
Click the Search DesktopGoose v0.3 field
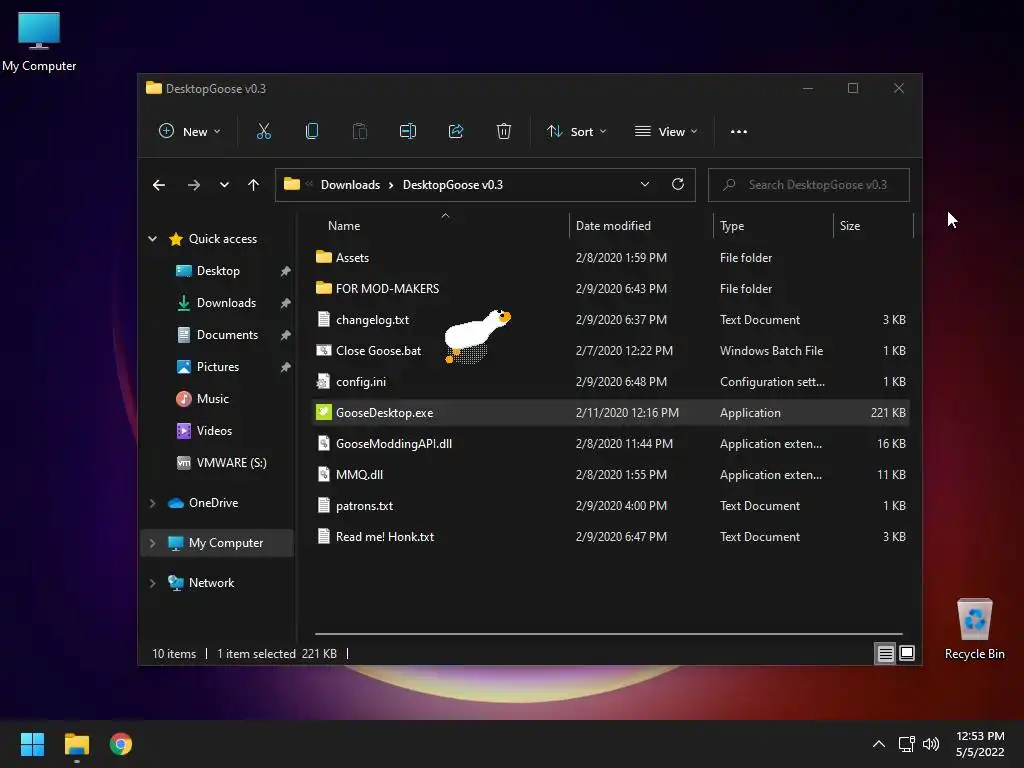click(808, 185)
